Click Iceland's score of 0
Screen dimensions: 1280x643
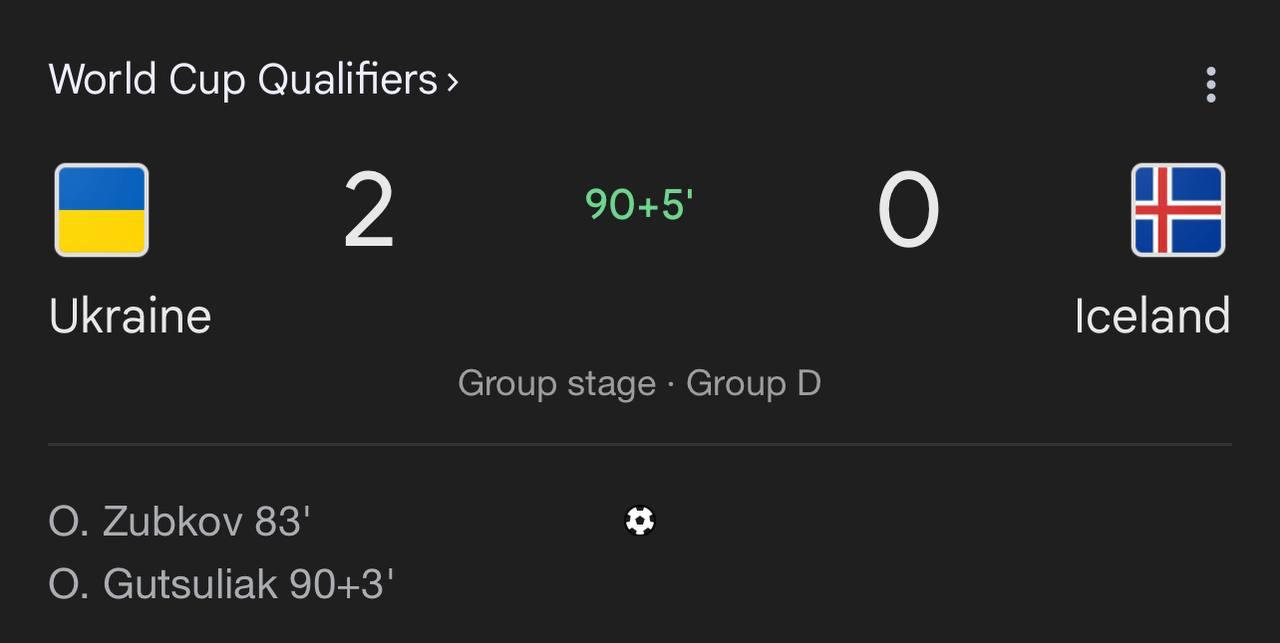[908, 211]
